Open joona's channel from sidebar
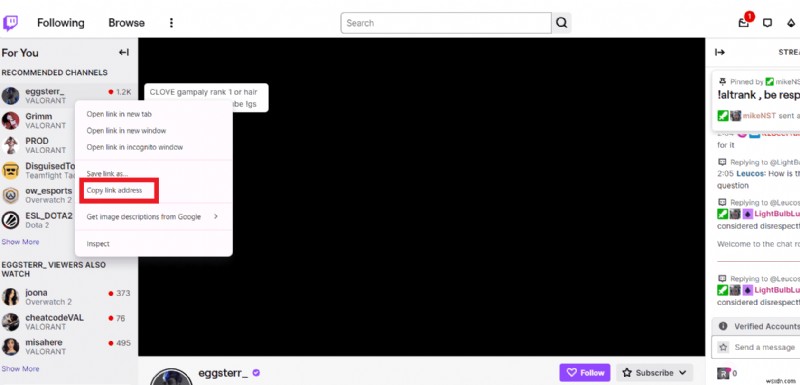 68,297
